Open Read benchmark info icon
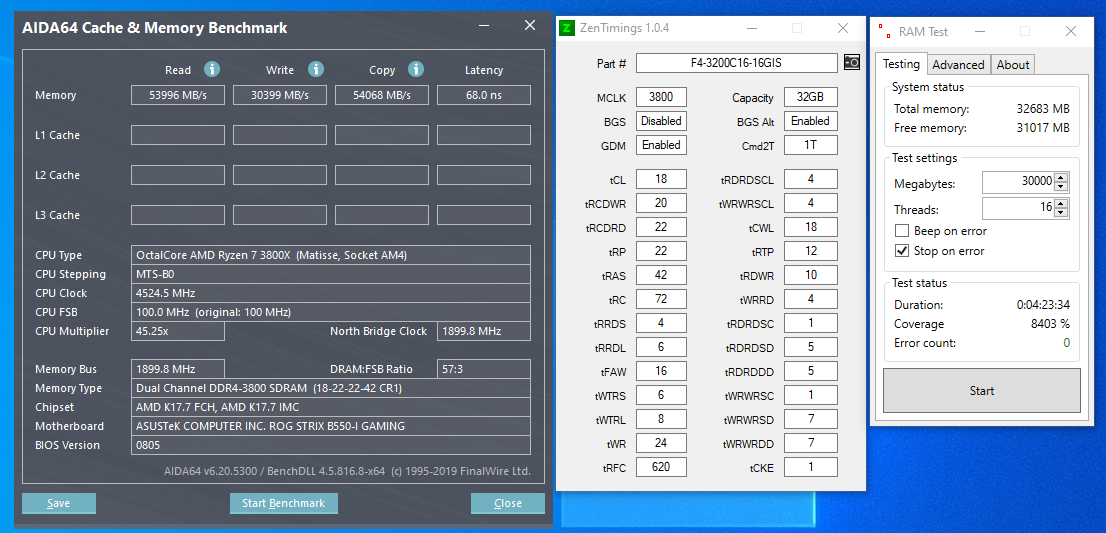The image size is (1106, 533). 212,69
